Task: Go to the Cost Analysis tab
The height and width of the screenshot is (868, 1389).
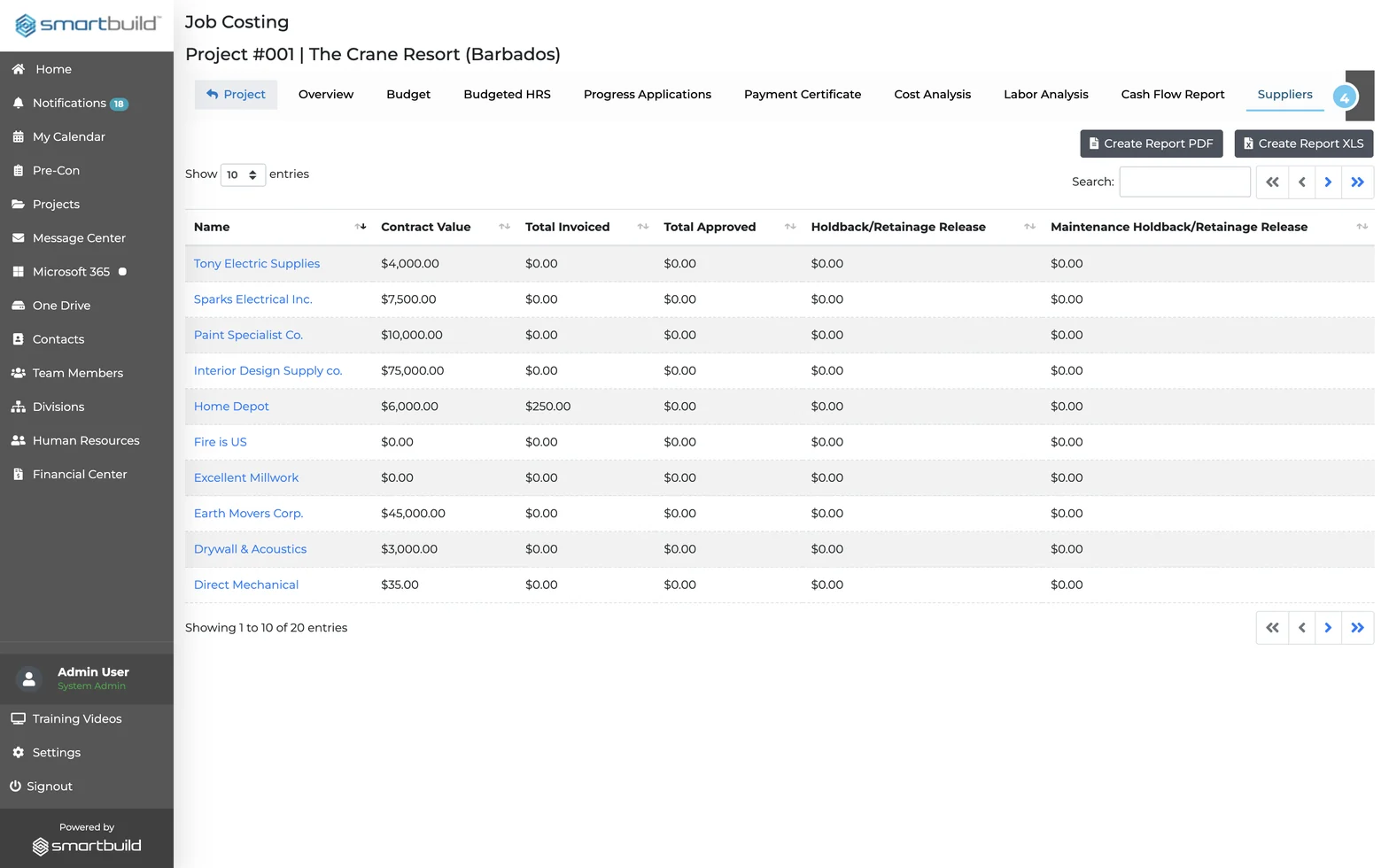Action: pyautogui.click(x=932, y=95)
